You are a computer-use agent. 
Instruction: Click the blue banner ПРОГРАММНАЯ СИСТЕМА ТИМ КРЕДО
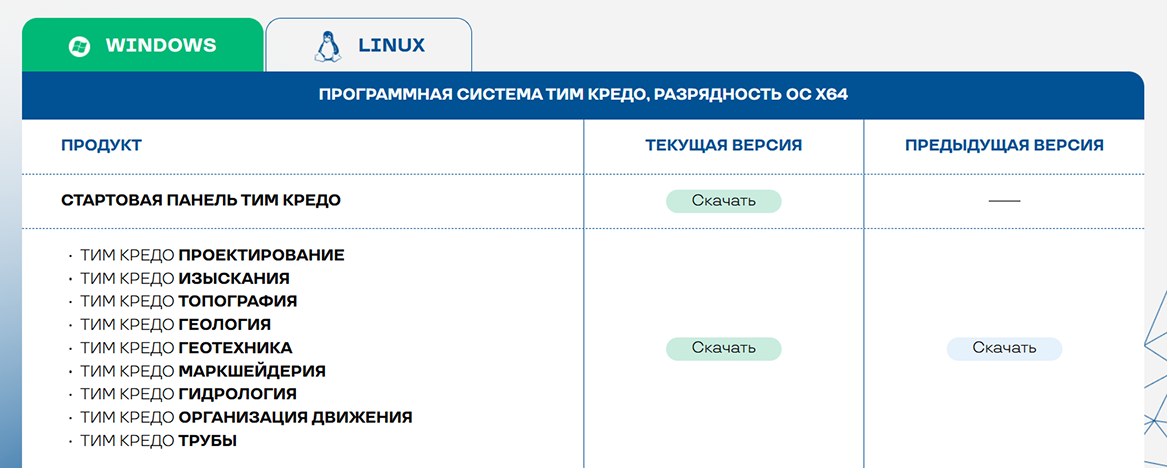click(583, 95)
